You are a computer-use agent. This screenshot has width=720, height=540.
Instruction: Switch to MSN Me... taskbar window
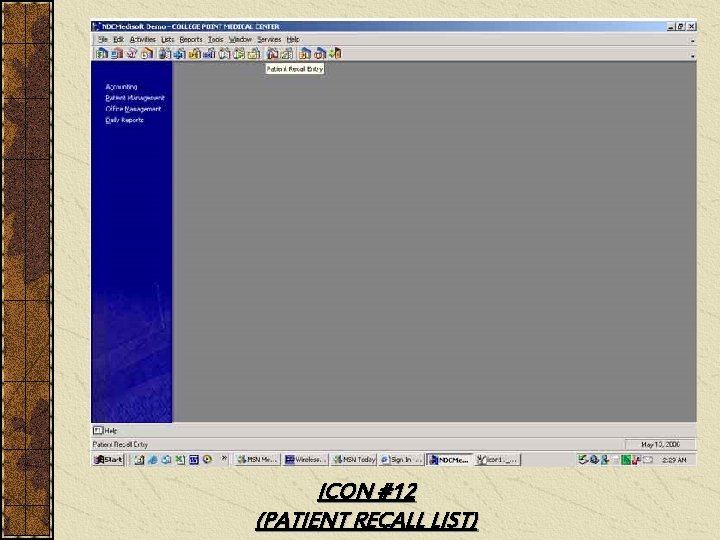(257, 460)
